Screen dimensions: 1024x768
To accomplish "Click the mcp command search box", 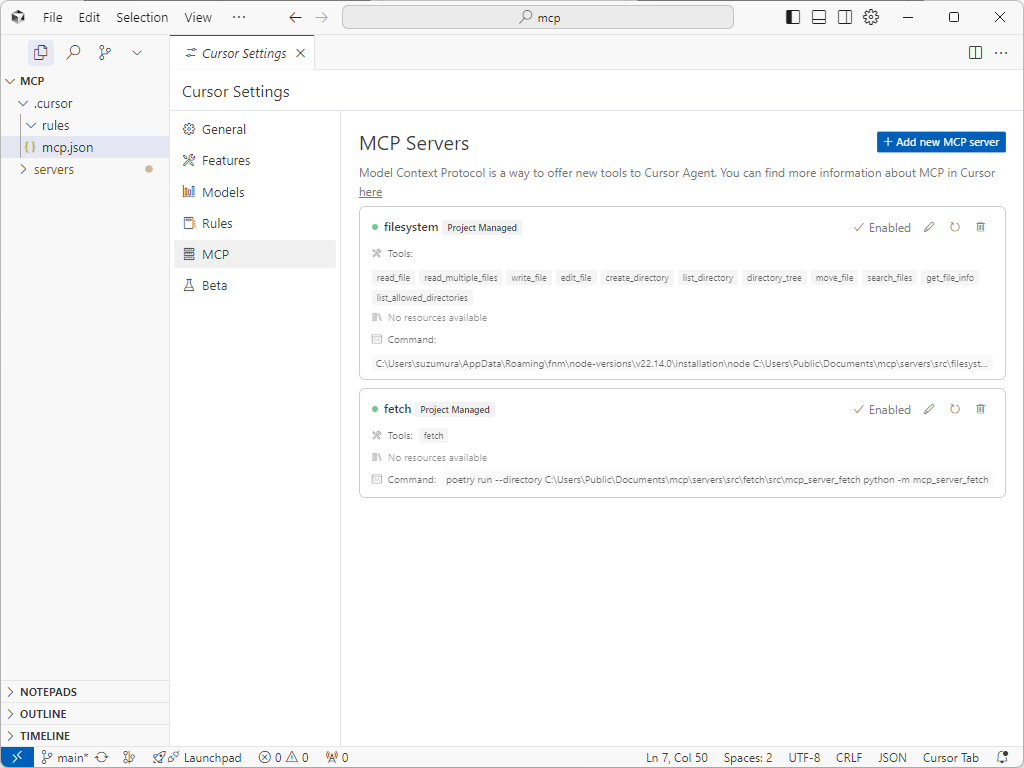I will [537, 18].
